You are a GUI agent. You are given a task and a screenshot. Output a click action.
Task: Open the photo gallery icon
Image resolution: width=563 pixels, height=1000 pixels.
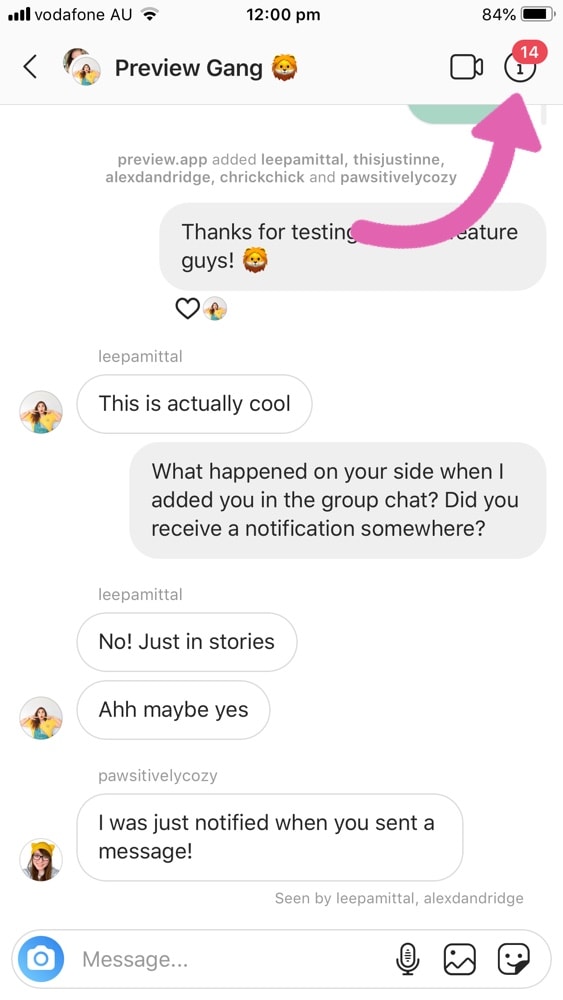click(x=460, y=959)
